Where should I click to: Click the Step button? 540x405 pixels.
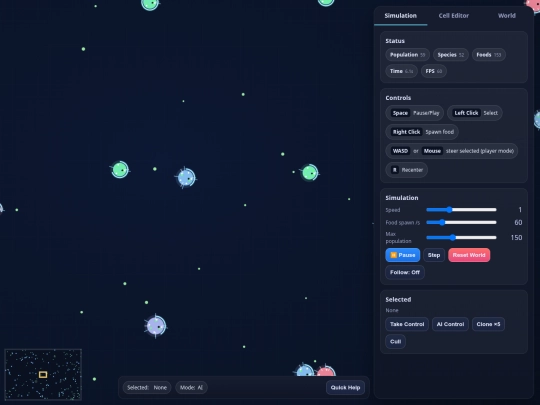pos(434,255)
